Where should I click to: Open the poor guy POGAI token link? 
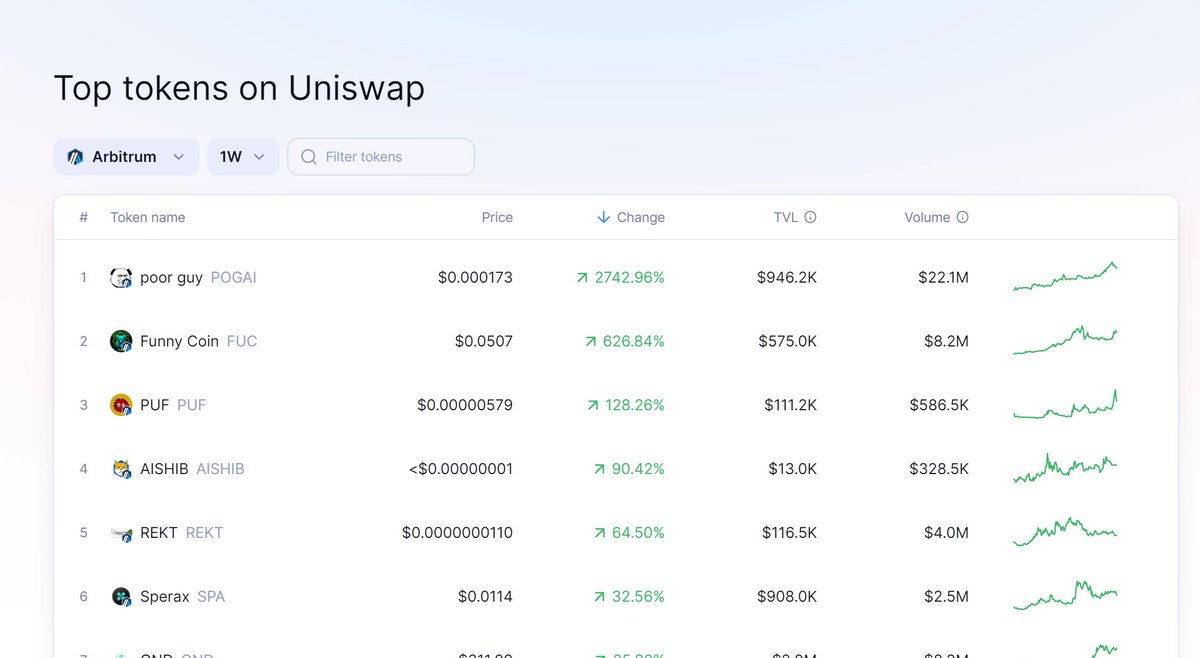[198, 278]
